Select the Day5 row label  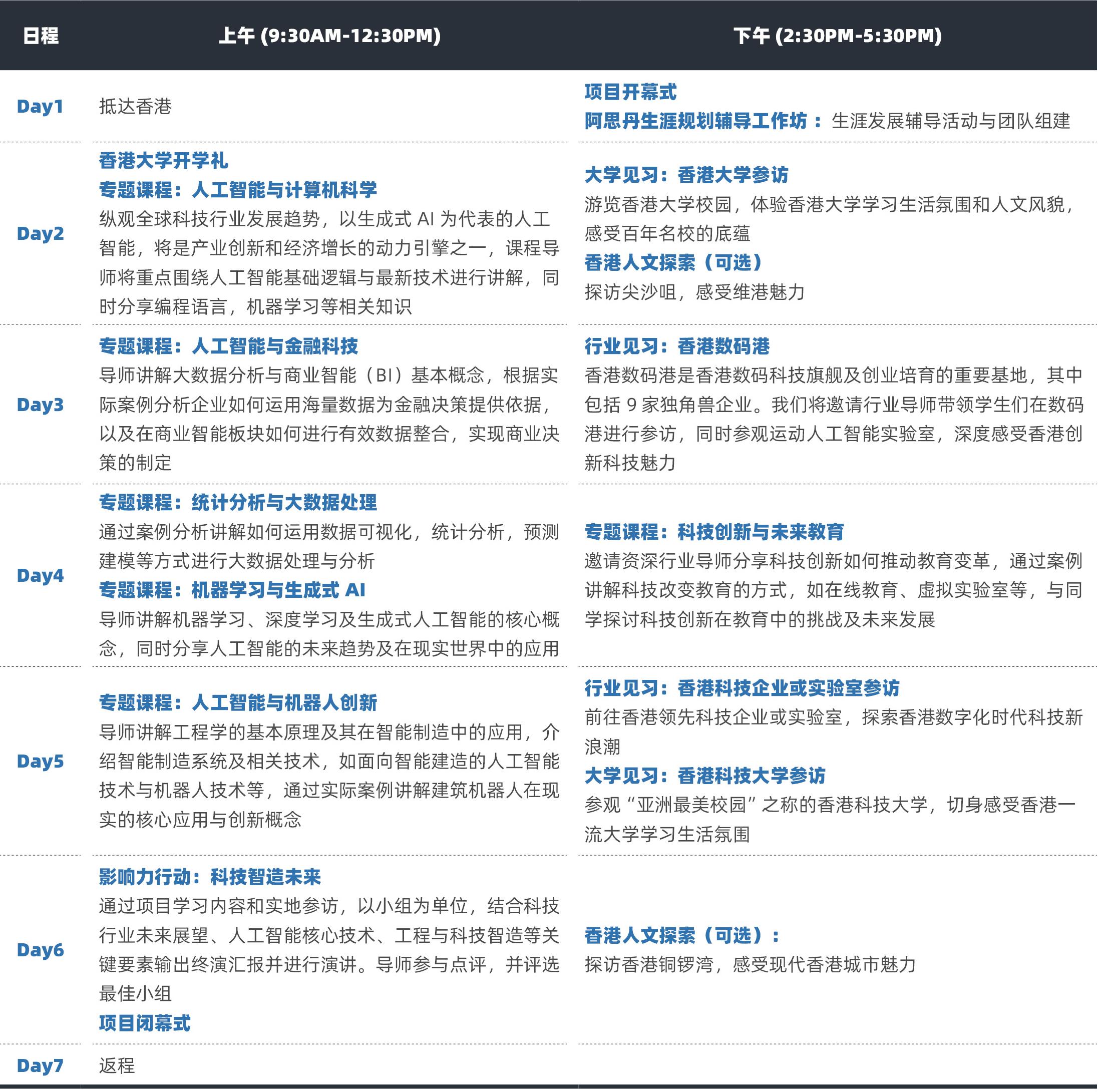(x=40, y=761)
